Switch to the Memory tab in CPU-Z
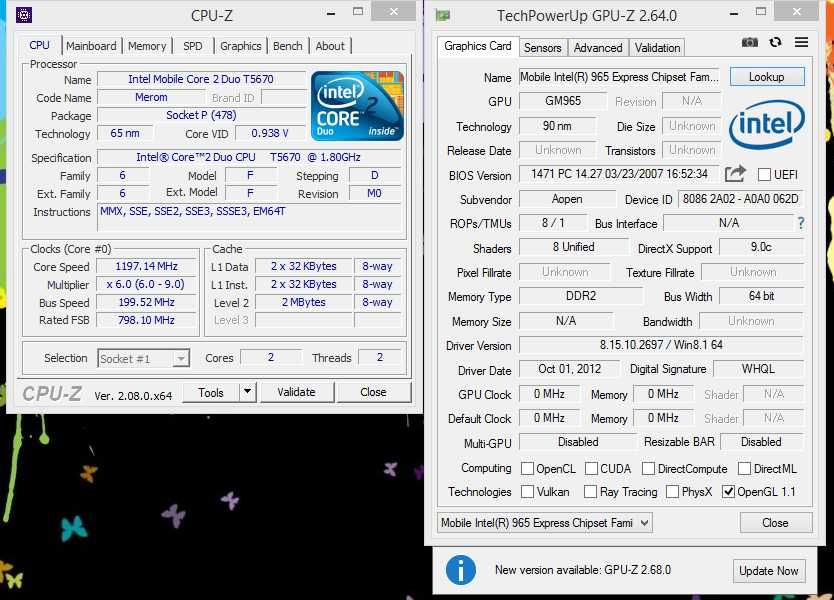 coord(147,46)
